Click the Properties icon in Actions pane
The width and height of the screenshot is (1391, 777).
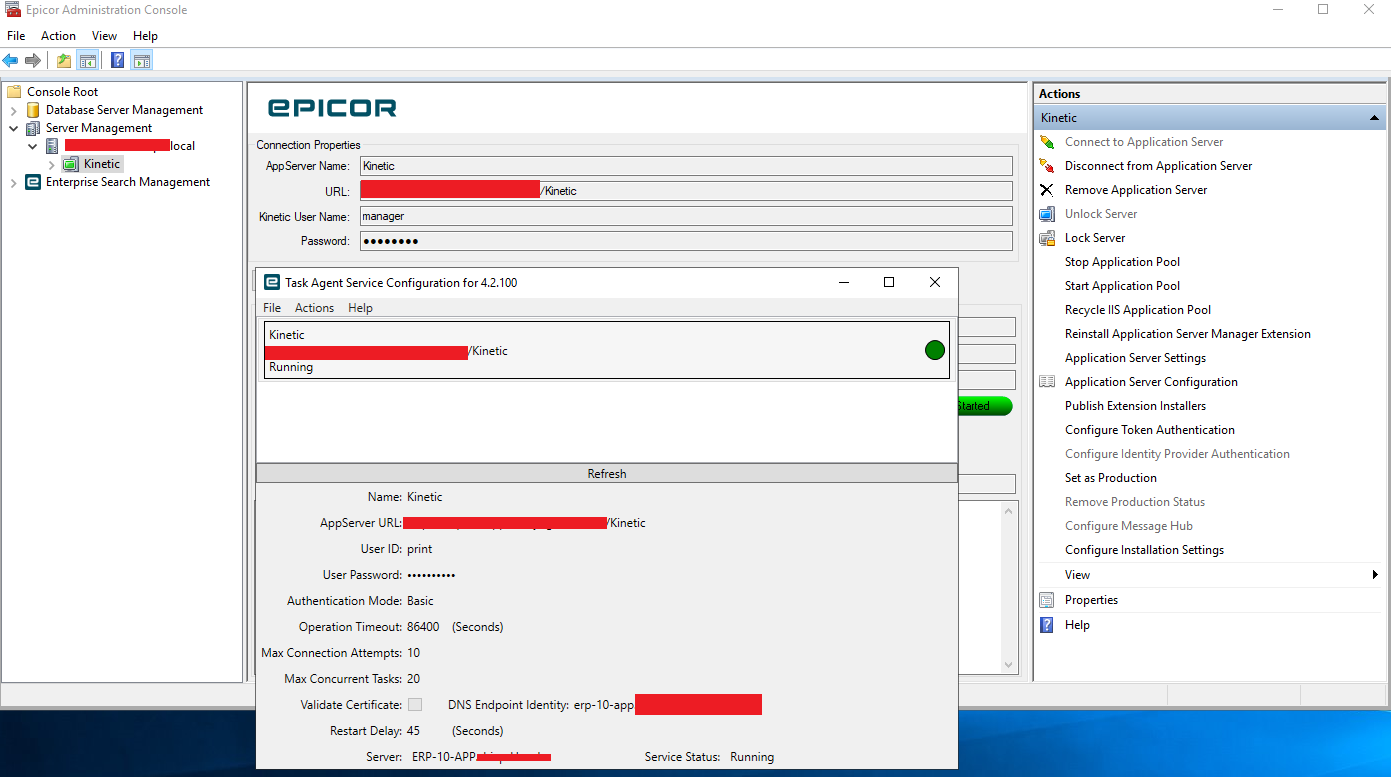click(1047, 600)
